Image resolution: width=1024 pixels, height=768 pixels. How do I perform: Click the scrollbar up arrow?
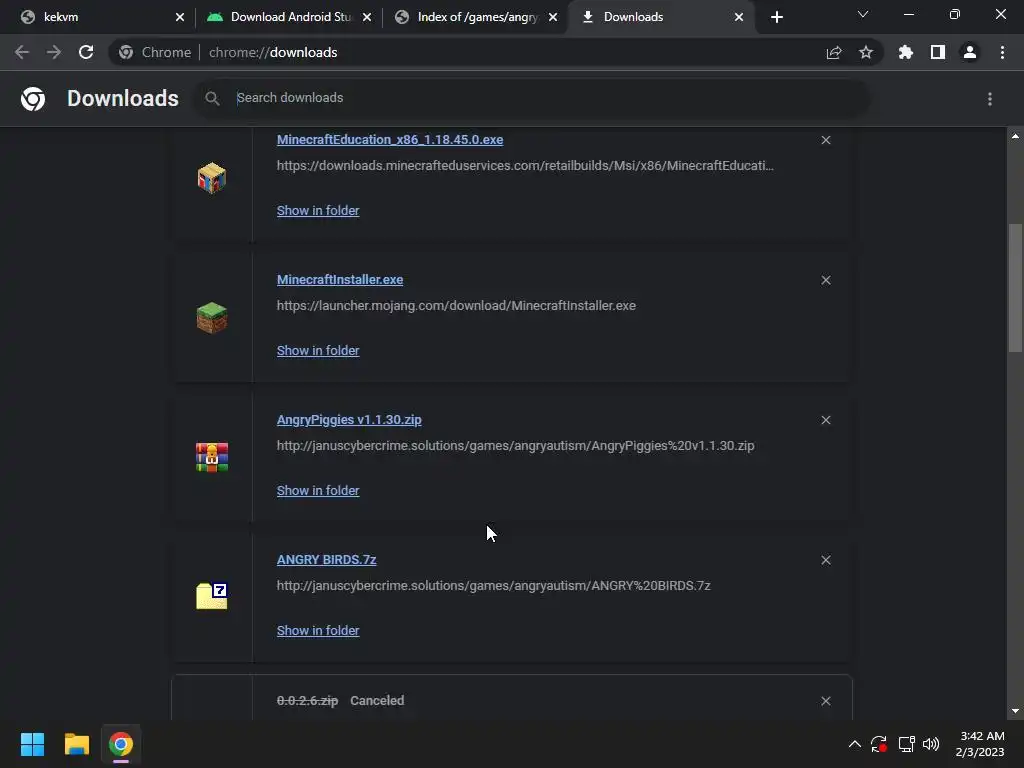tap(1015, 136)
